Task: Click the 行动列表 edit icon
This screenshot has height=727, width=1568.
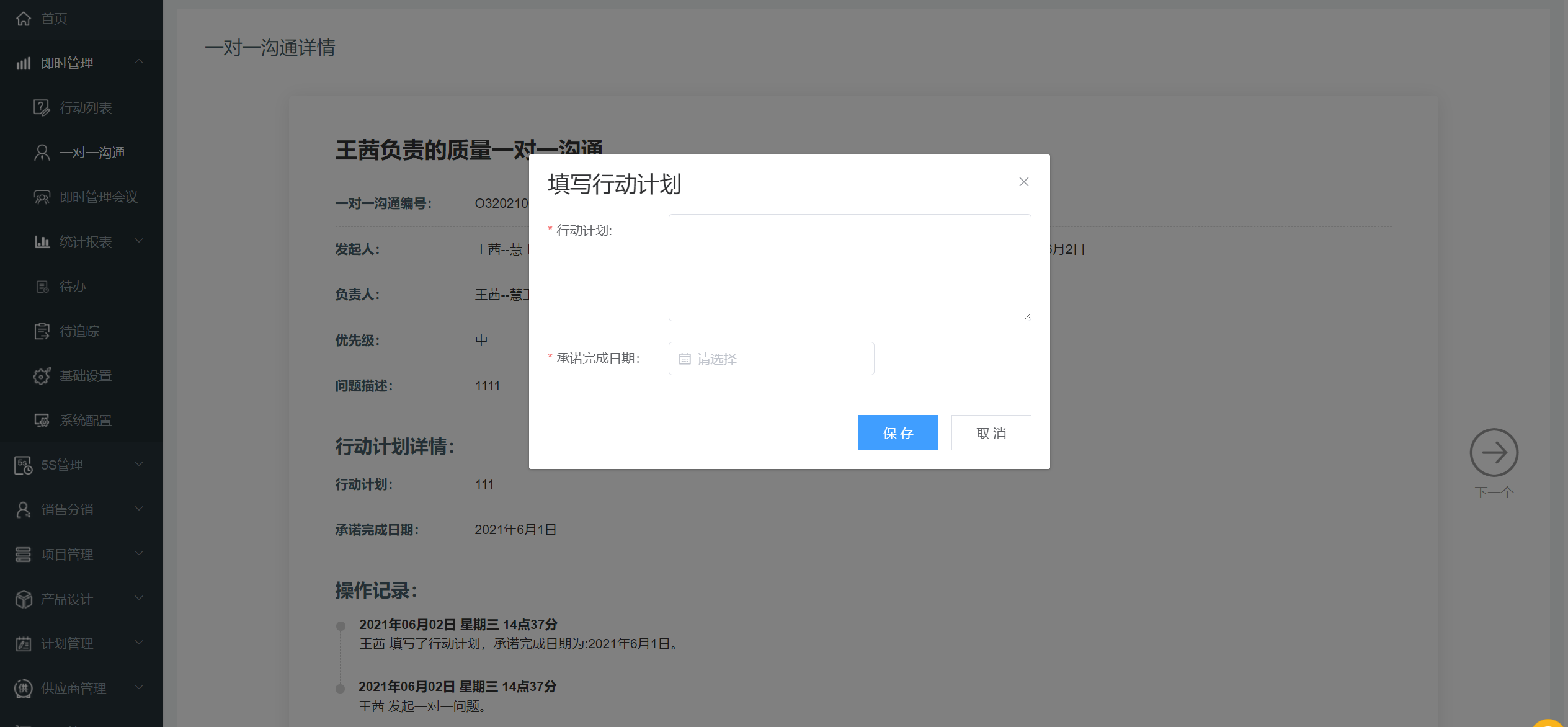Action: pyautogui.click(x=42, y=108)
